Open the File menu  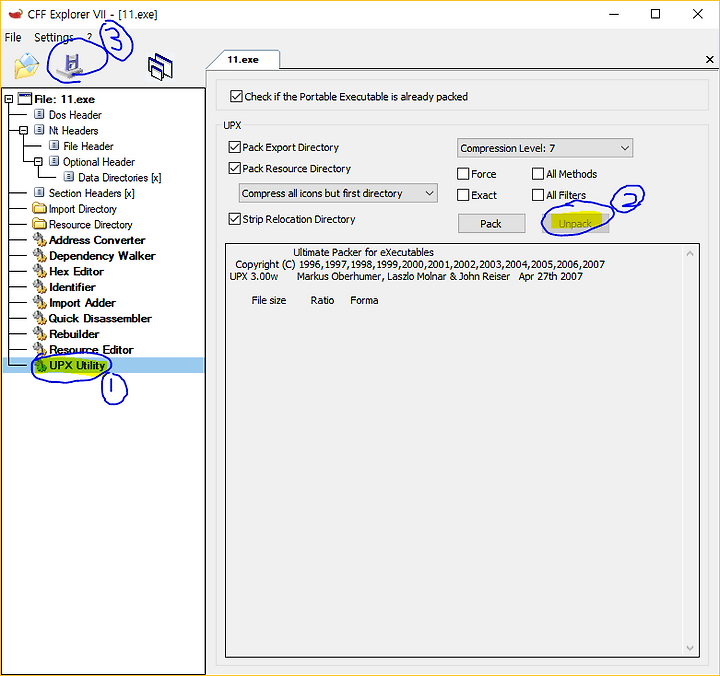click(13, 37)
